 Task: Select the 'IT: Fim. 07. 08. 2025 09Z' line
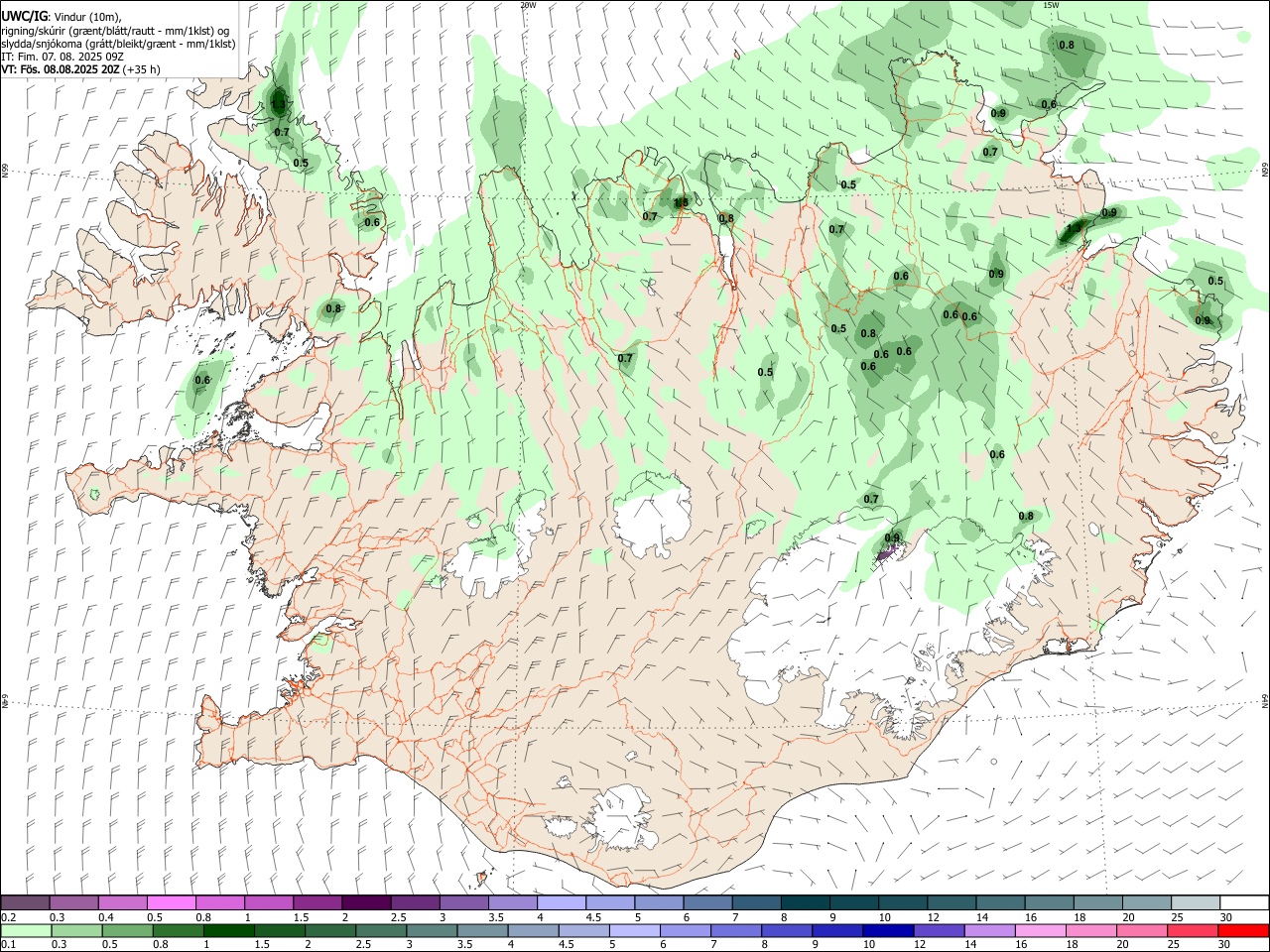tap(63, 57)
